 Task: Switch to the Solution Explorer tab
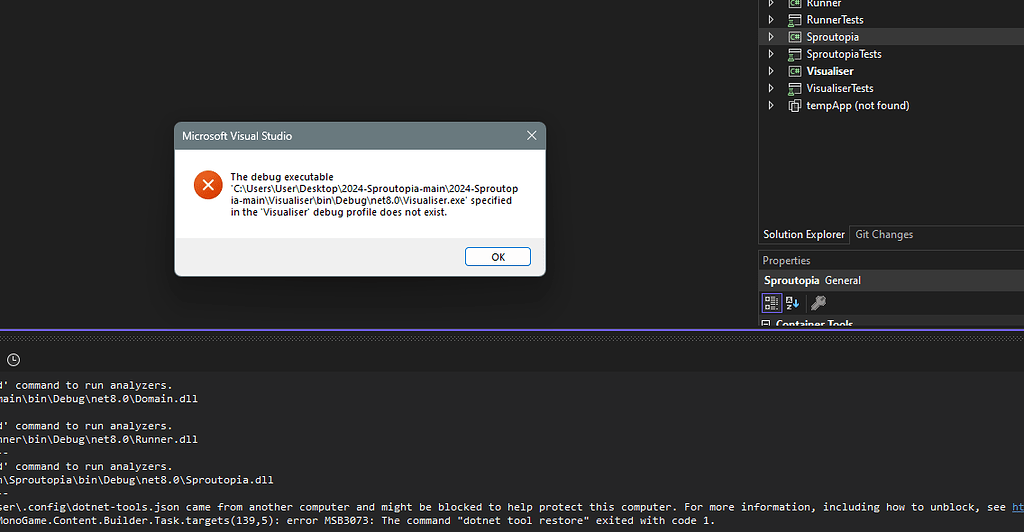(x=803, y=234)
